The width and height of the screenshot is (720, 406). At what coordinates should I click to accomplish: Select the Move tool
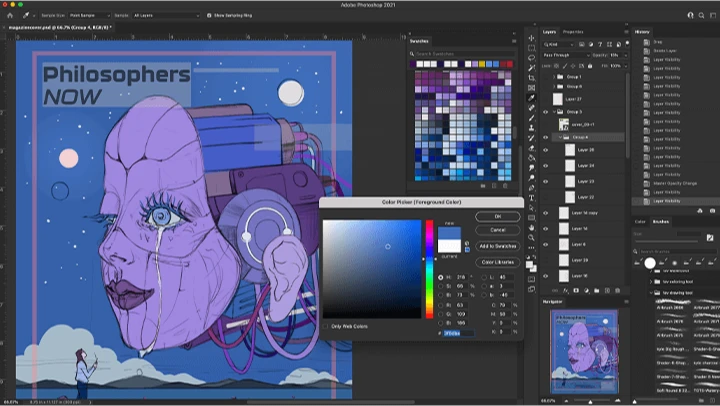531,38
